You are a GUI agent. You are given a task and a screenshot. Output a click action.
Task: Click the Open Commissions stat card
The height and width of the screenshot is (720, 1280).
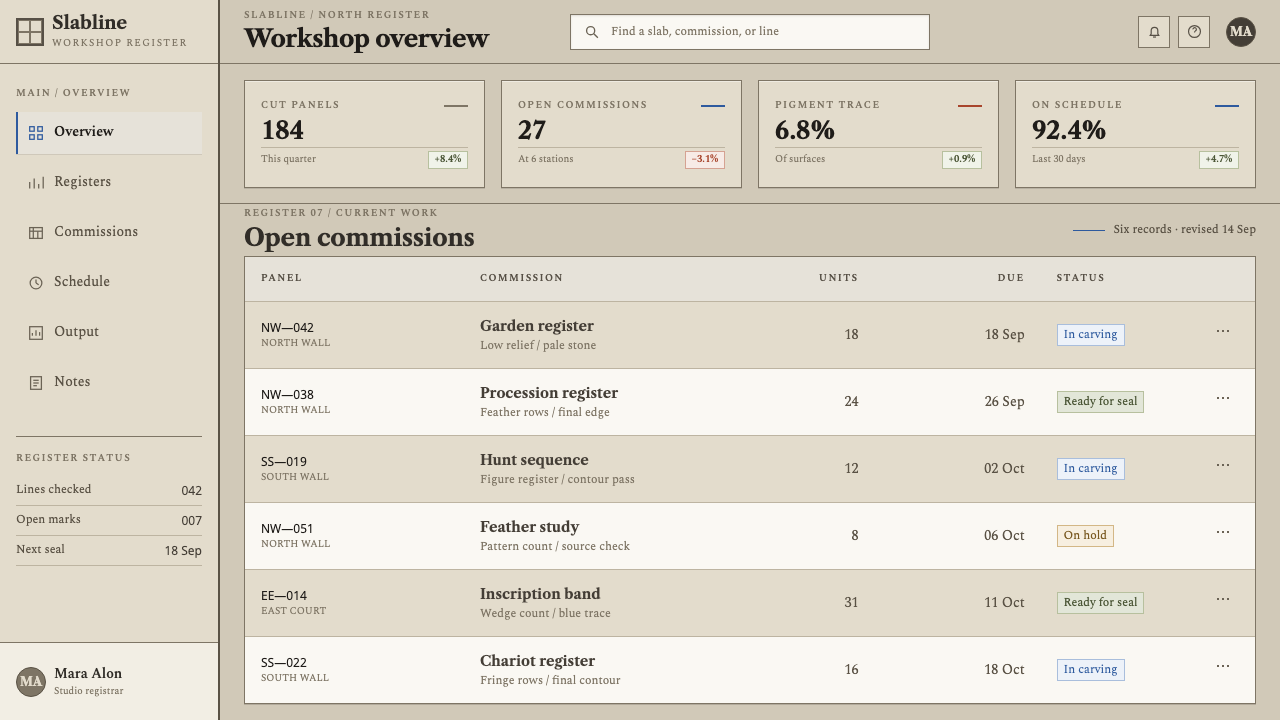point(621,134)
